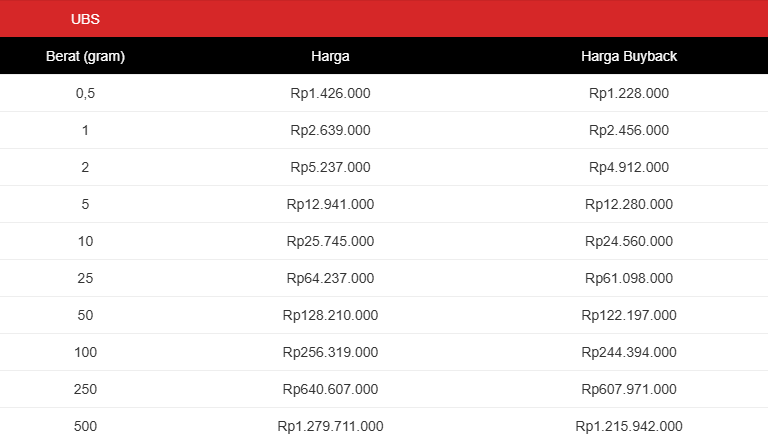Select the Harga column header
769x441 pixels.
tap(330, 56)
